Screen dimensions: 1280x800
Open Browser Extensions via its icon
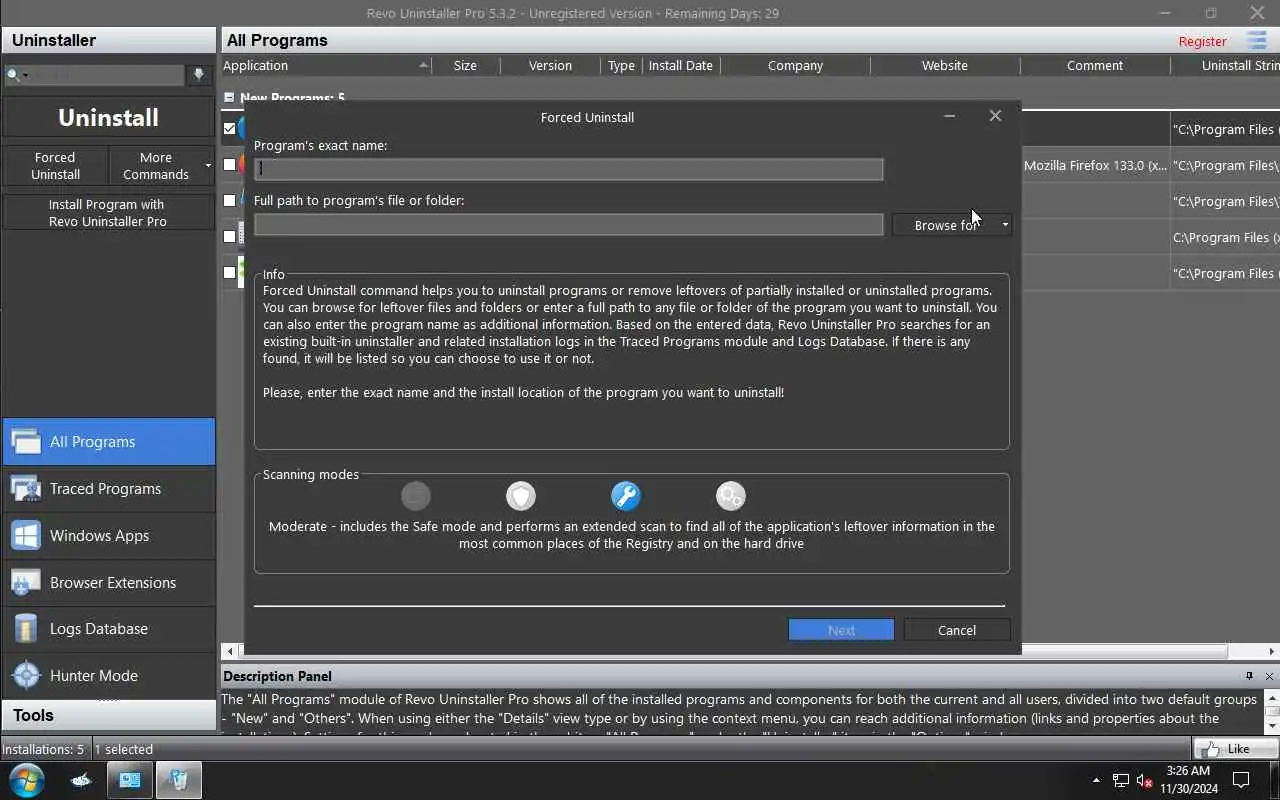coord(25,583)
